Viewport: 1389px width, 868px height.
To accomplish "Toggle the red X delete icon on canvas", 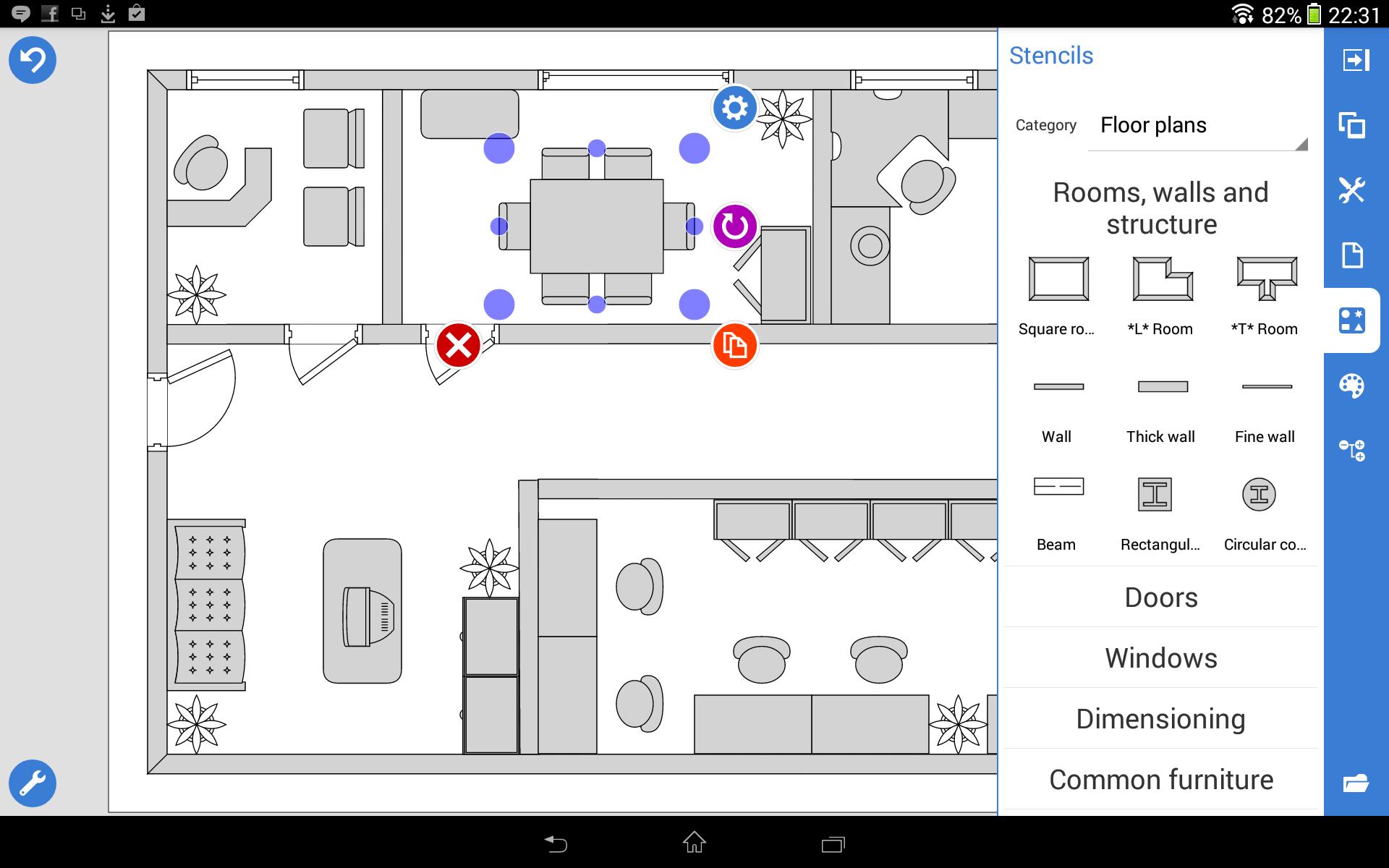I will (x=459, y=343).
